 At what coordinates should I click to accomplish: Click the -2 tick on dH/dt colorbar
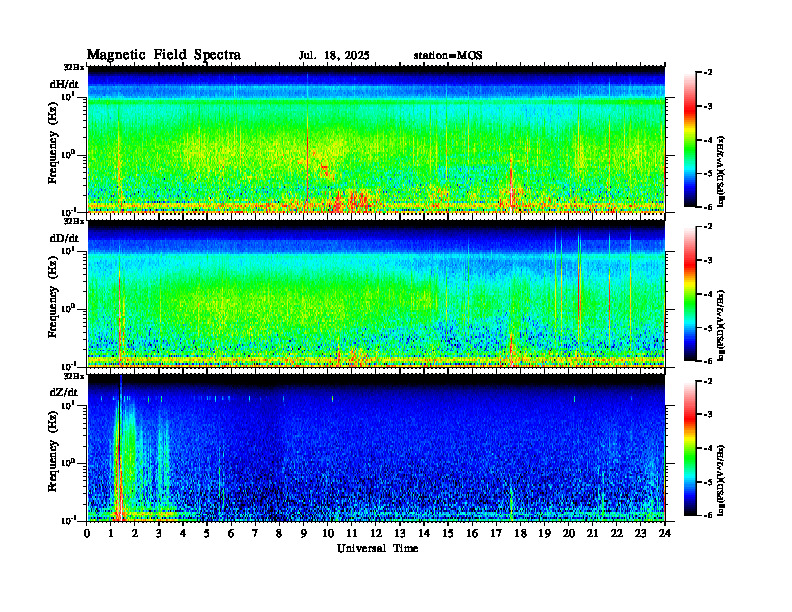pyautogui.click(x=708, y=73)
